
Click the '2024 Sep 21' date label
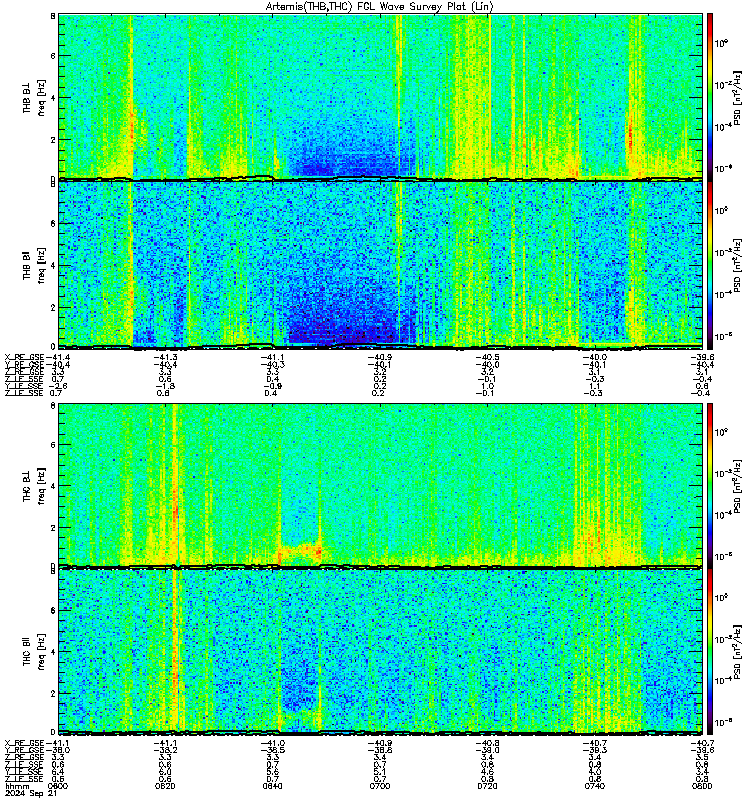pos(31,793)
